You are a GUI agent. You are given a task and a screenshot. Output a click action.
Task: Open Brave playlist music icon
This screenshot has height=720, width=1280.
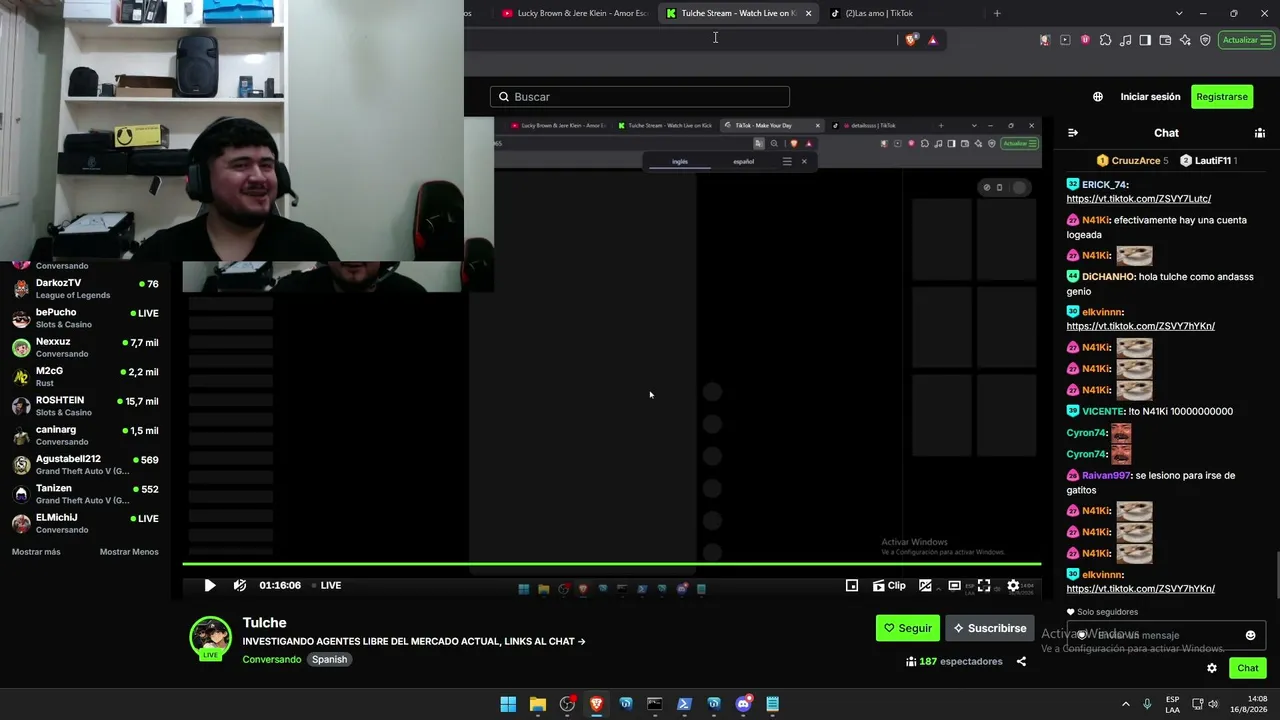click(1126, 40)
